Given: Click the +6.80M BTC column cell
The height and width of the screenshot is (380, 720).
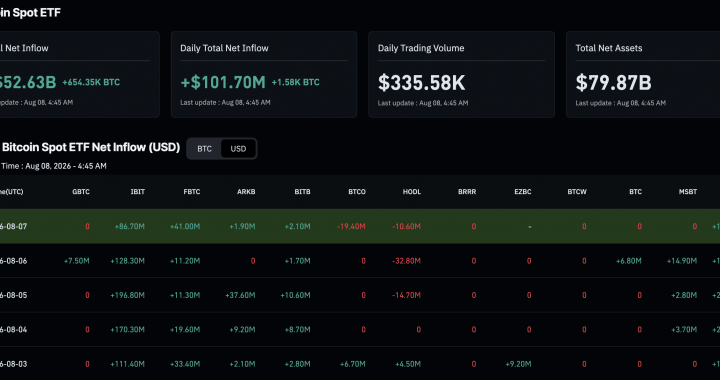Looking at the screenshot, I should [x=629, y=261].
